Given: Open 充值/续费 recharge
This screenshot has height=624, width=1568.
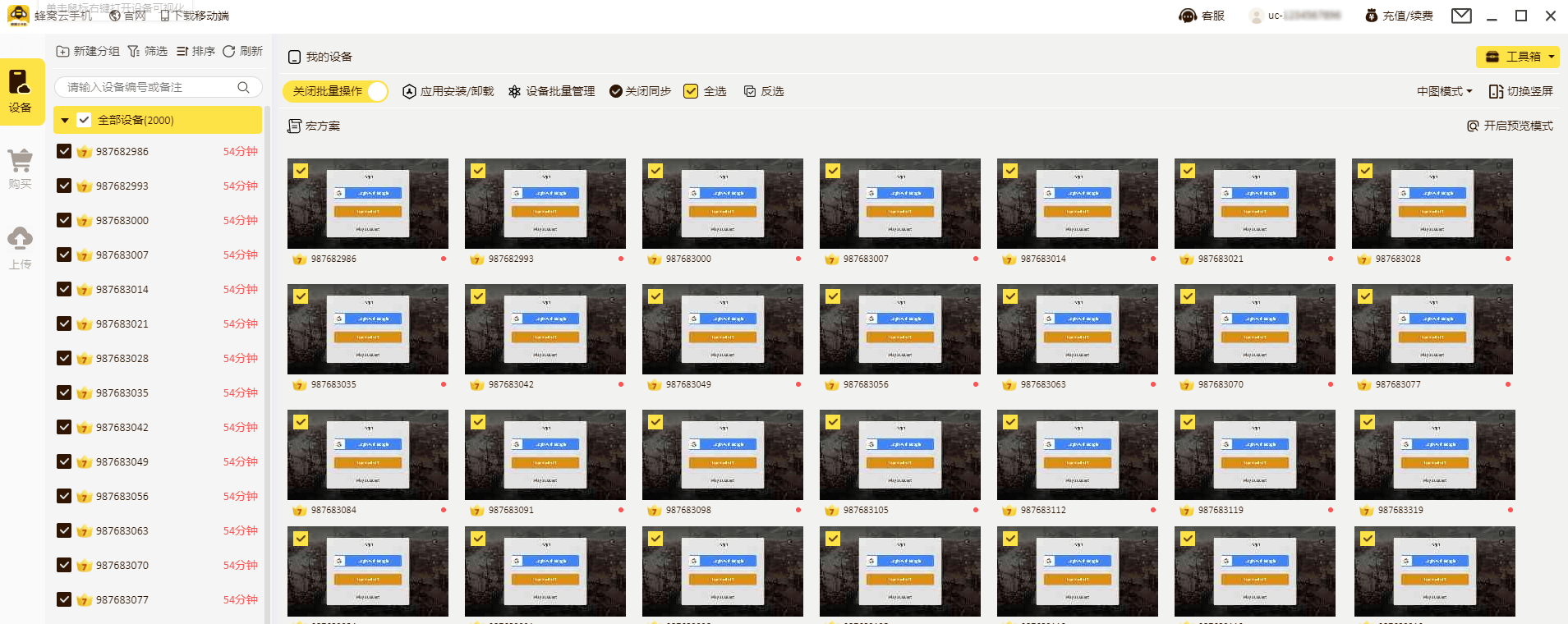Looking at the screenshot, I should (1399, 16).
